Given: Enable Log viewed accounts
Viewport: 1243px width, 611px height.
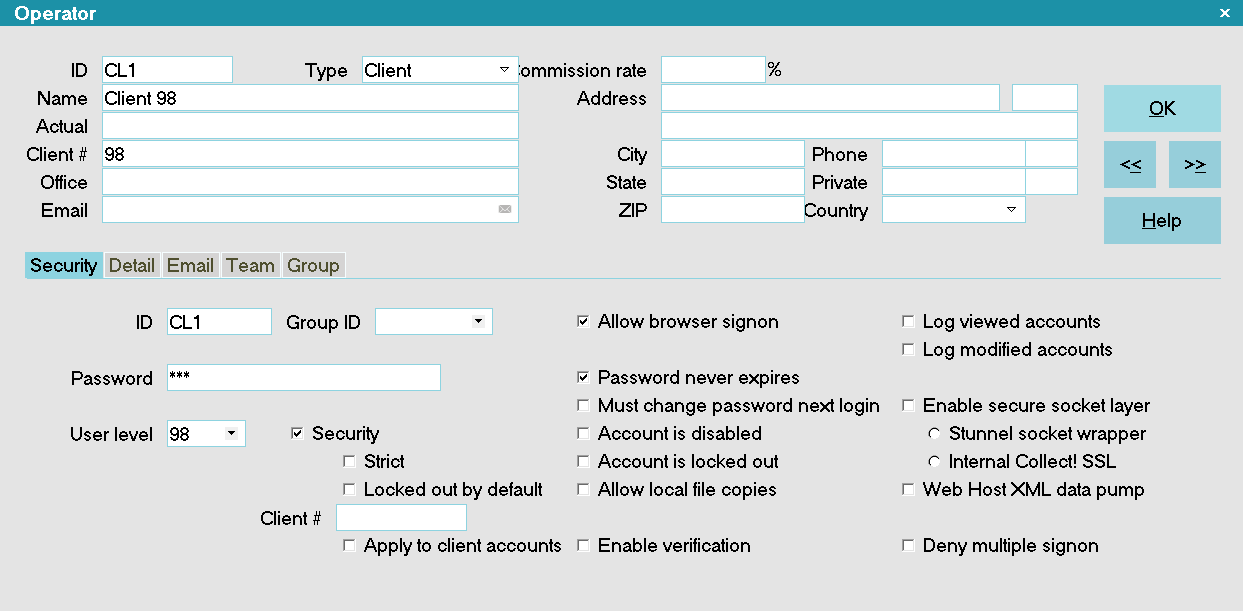Looking at the screenshot, I should [908, 322].
